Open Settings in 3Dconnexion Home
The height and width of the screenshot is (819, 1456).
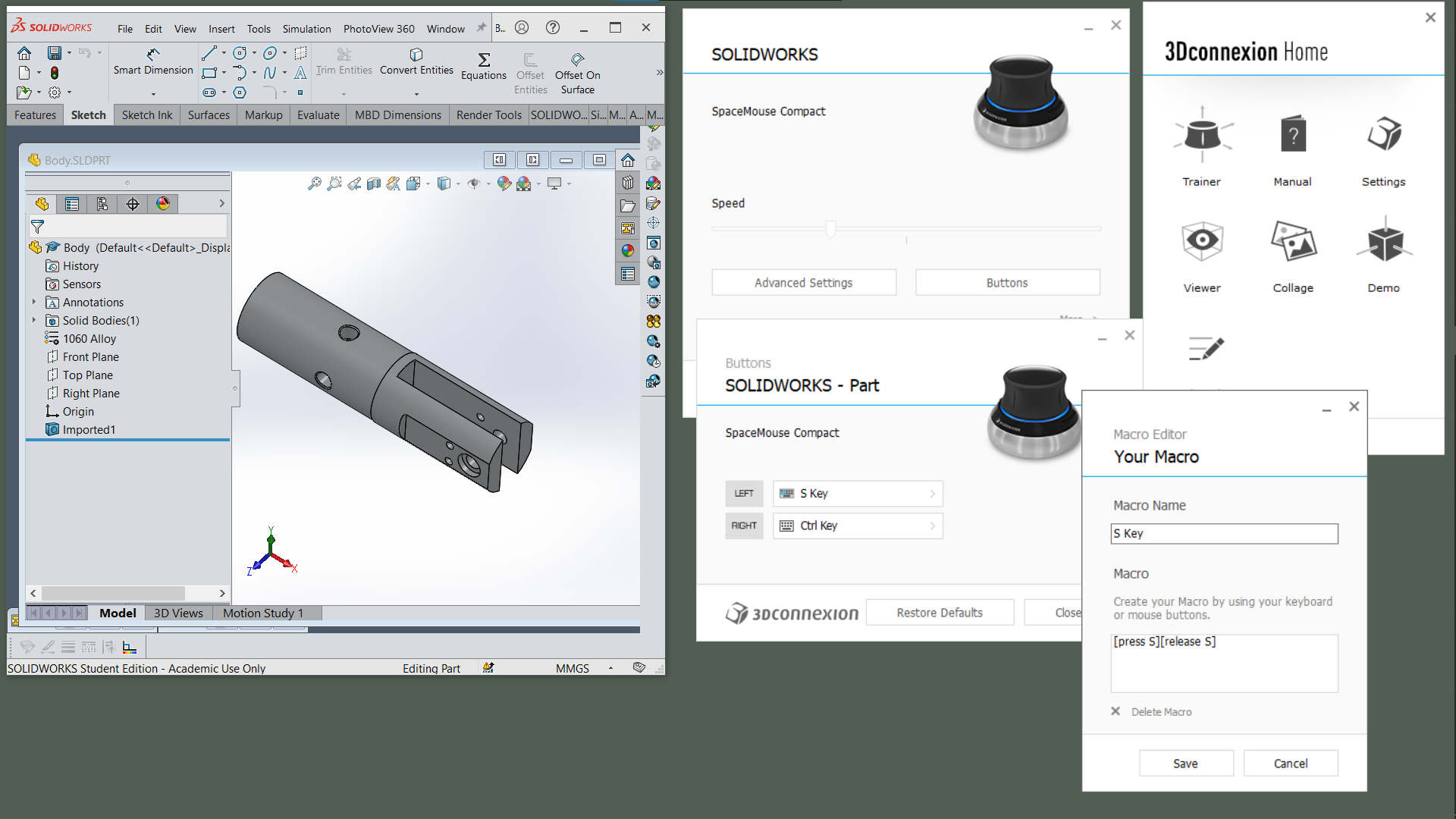pyautogui.click(x=1384, y=150)
